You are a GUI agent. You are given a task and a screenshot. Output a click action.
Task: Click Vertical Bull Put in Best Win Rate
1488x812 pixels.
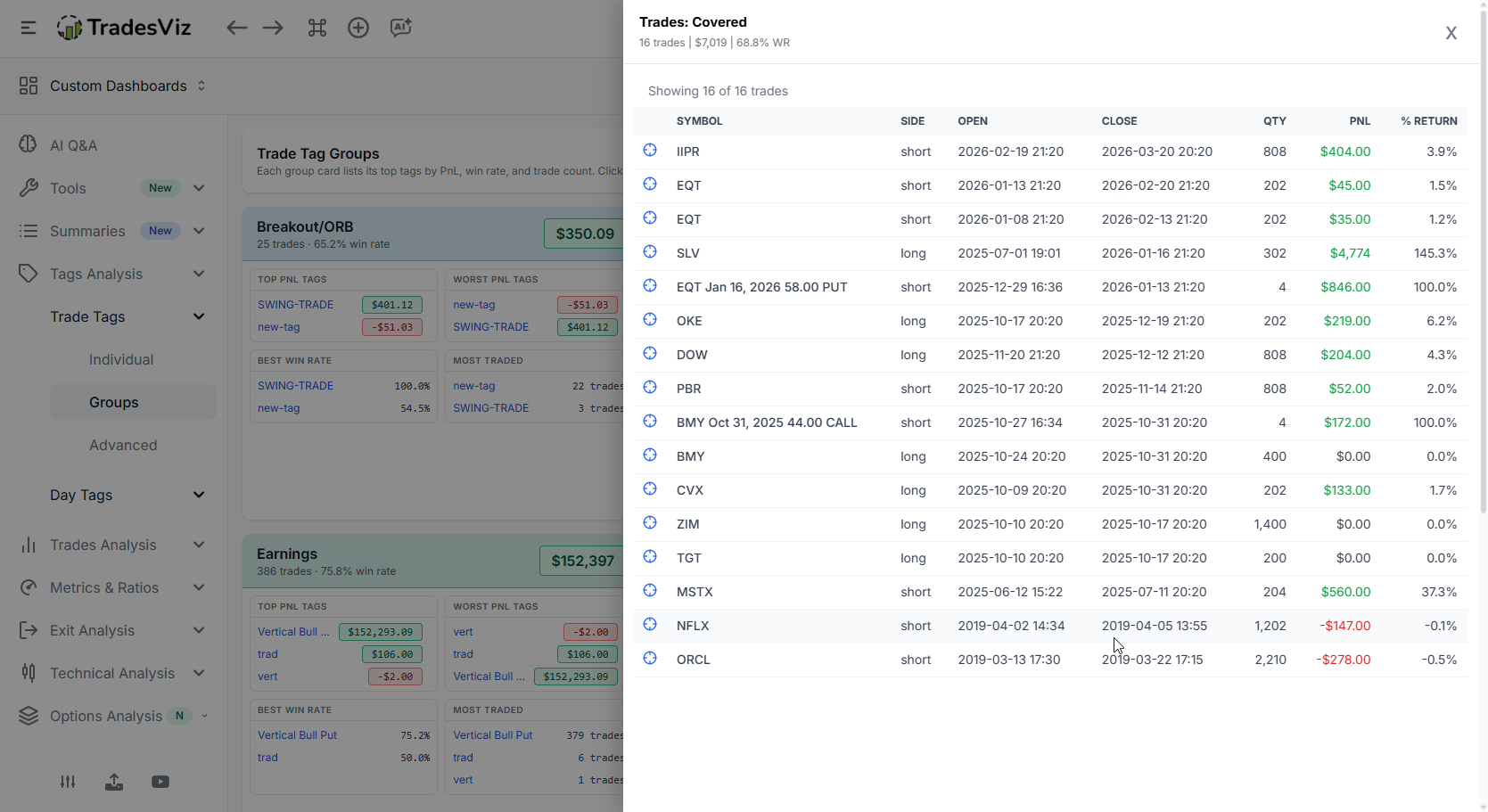(x=297, y=735)
